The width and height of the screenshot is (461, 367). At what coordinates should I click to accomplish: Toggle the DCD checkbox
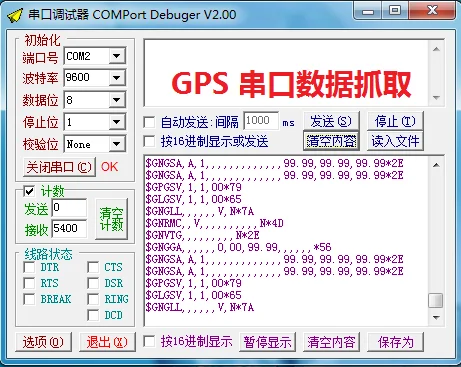pyautogui.click(x=93, y=315)
